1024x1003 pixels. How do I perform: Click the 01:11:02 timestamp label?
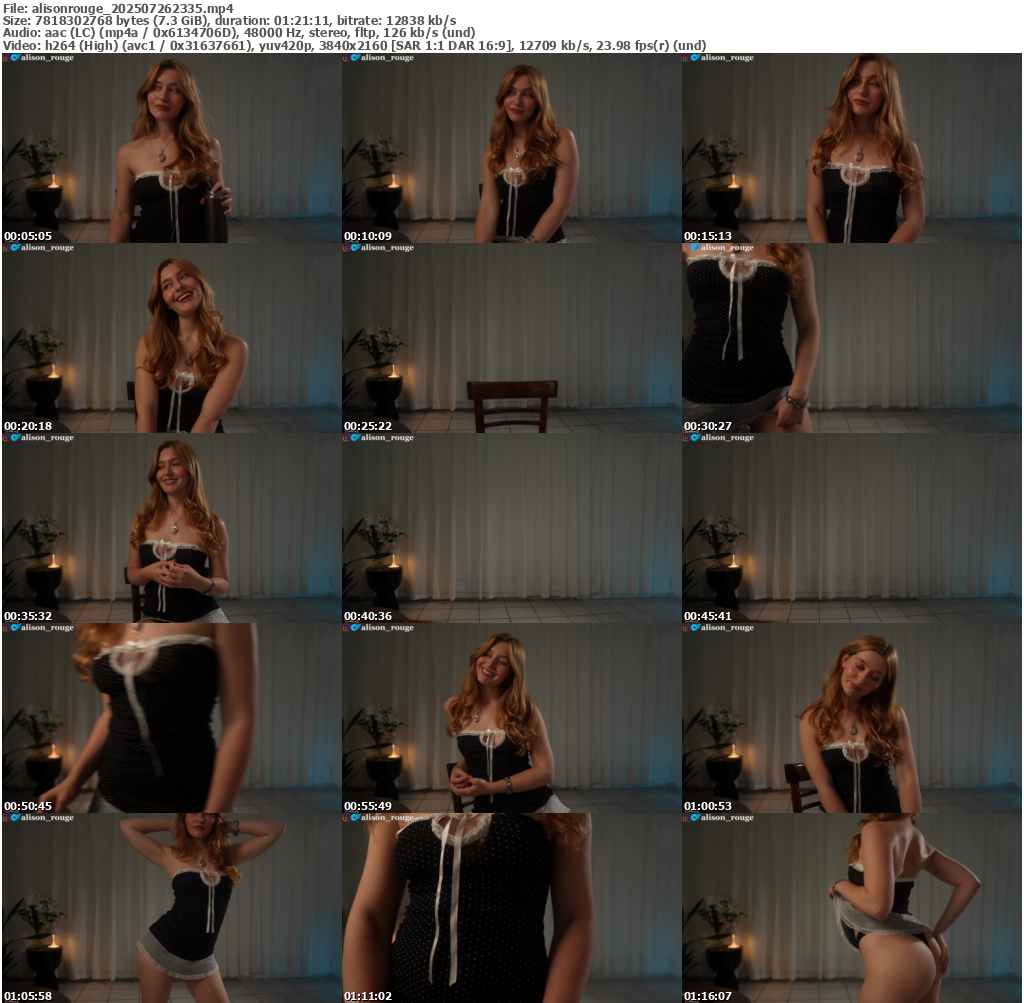pos(368,996)
